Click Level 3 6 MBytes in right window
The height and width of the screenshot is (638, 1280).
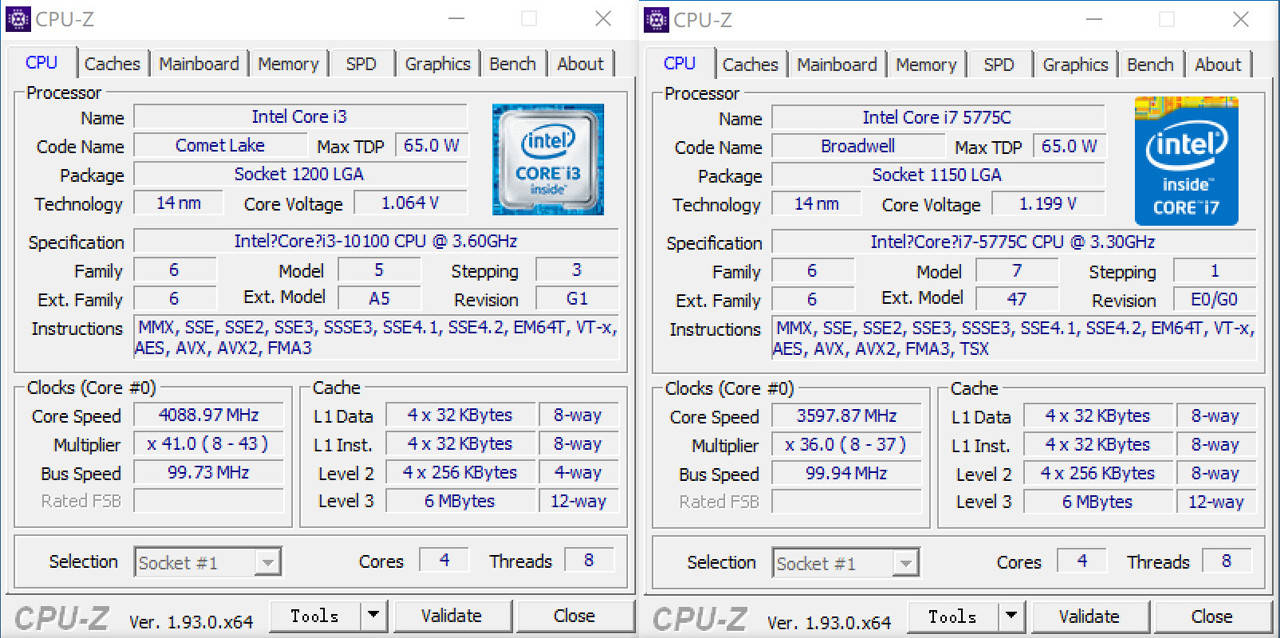point(1097,502)
